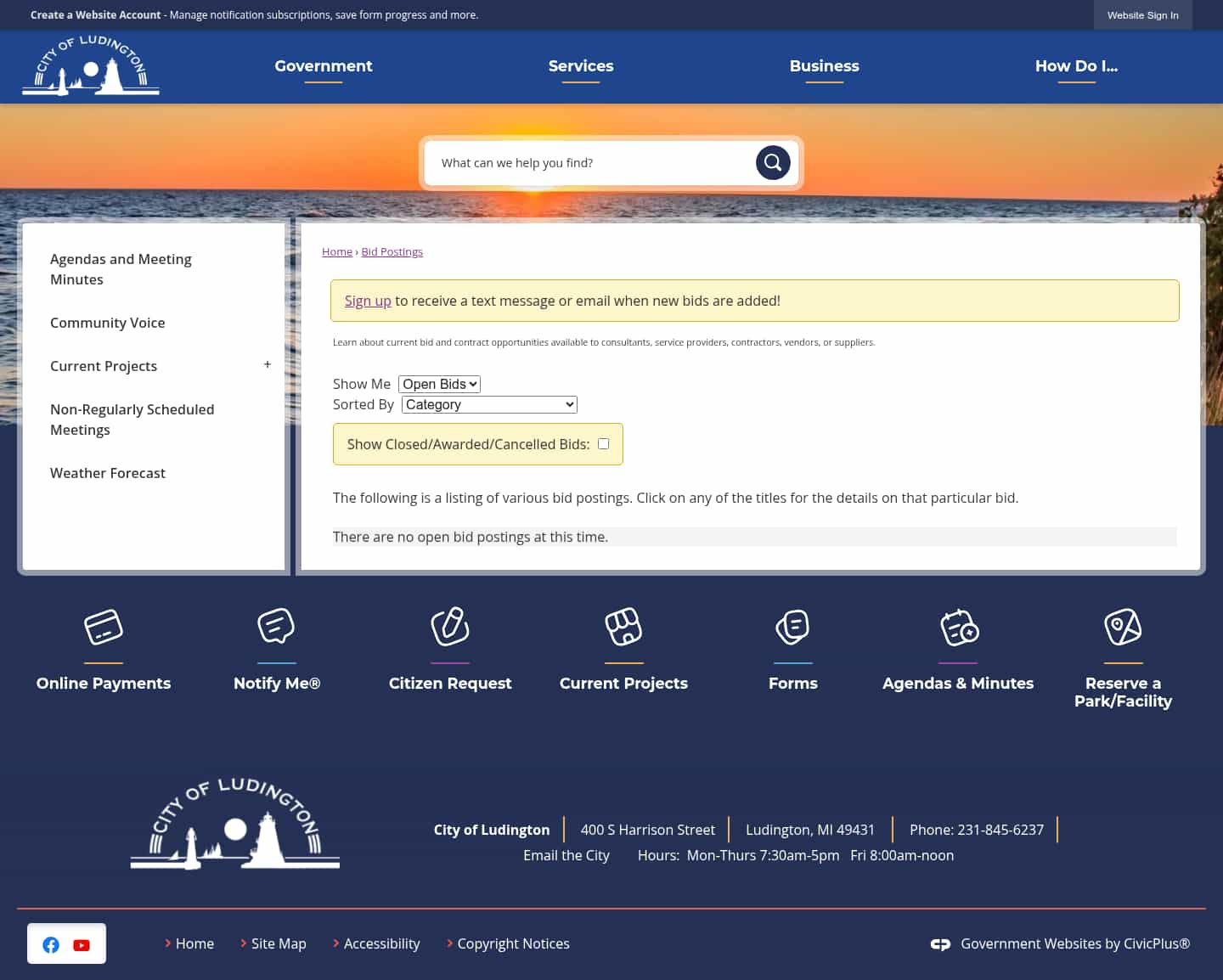Open the footer Accessibility link
The width and height of the screenshot is (1223, 980).
tap(381, 943)
